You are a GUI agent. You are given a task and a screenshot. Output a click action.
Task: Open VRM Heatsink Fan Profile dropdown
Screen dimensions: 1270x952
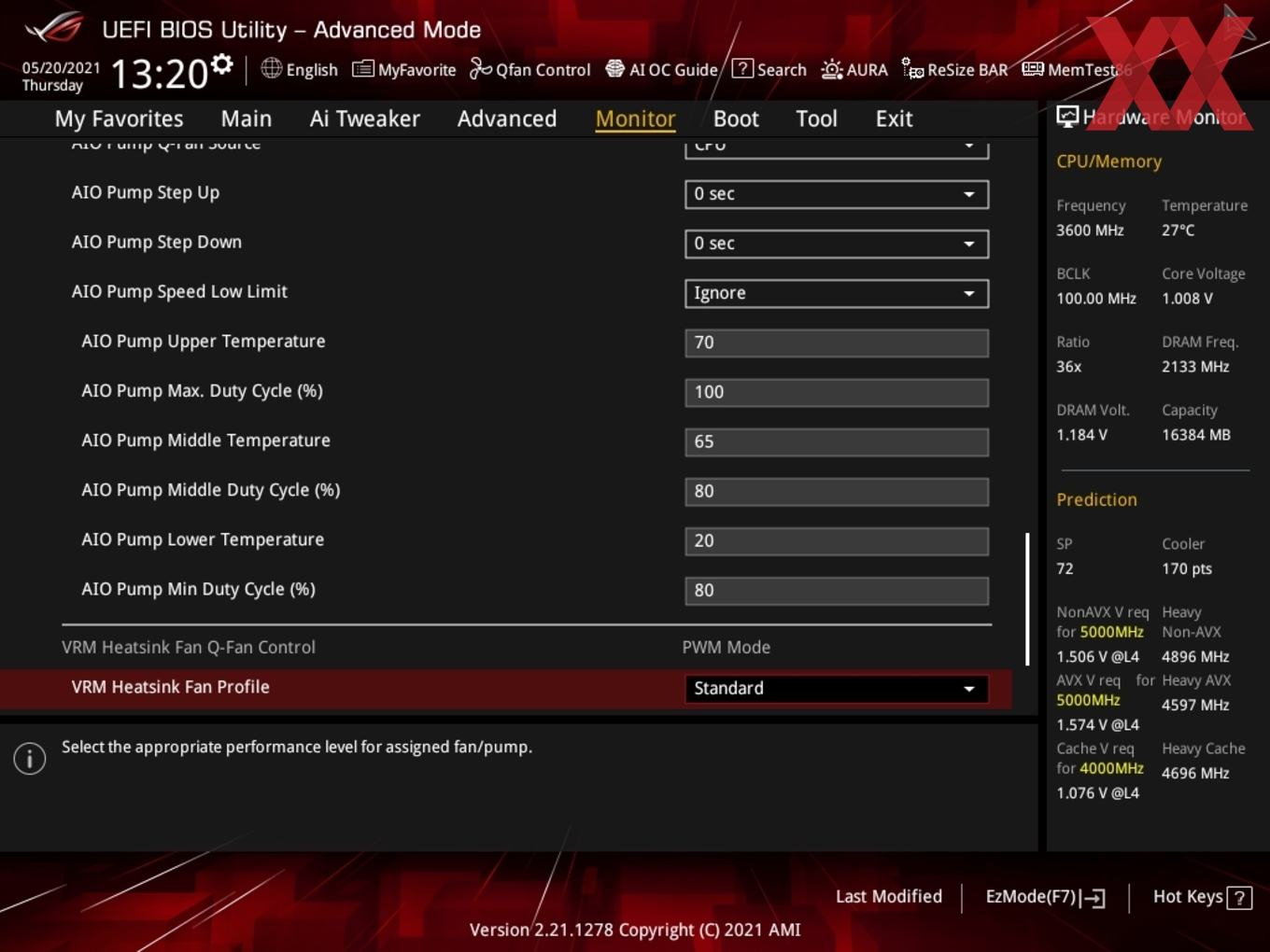tap(837, 689)
